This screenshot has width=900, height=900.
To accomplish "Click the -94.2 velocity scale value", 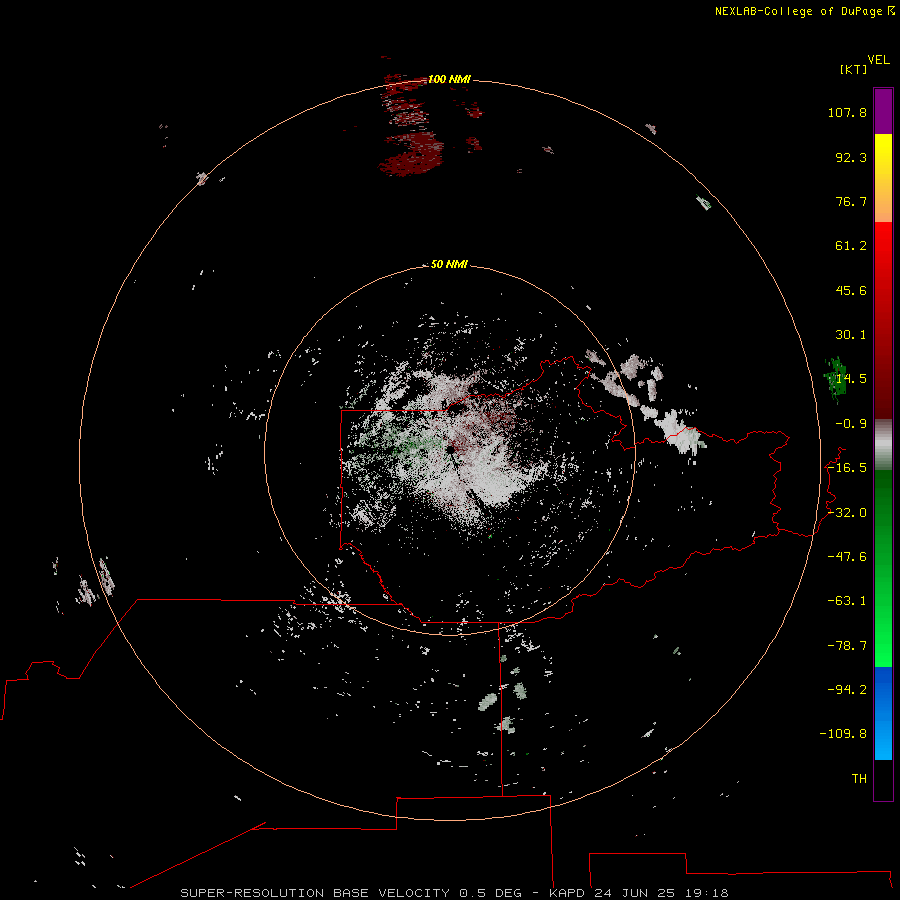I will click(x=847, y=689).
